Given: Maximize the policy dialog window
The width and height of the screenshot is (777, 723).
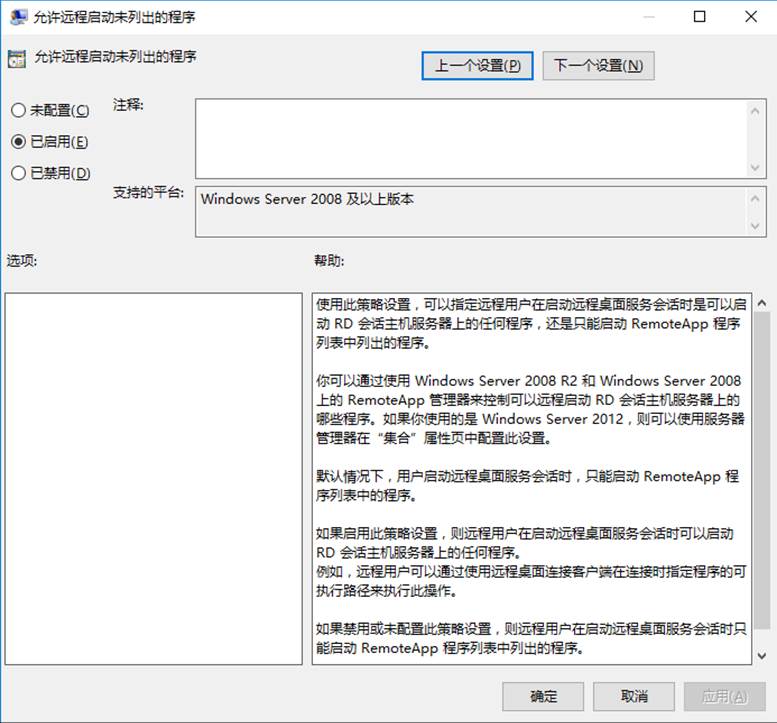Looking at the screenshot, I should 699,17.
